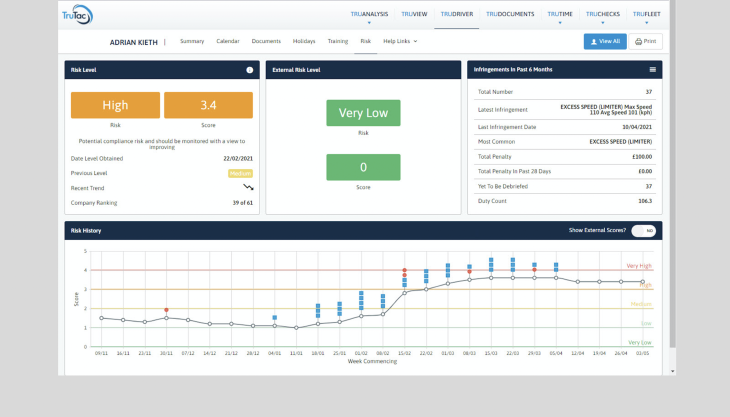
Task: Switch to the Calendar tab
Action: pyautogui.click(x=228, y=41)
